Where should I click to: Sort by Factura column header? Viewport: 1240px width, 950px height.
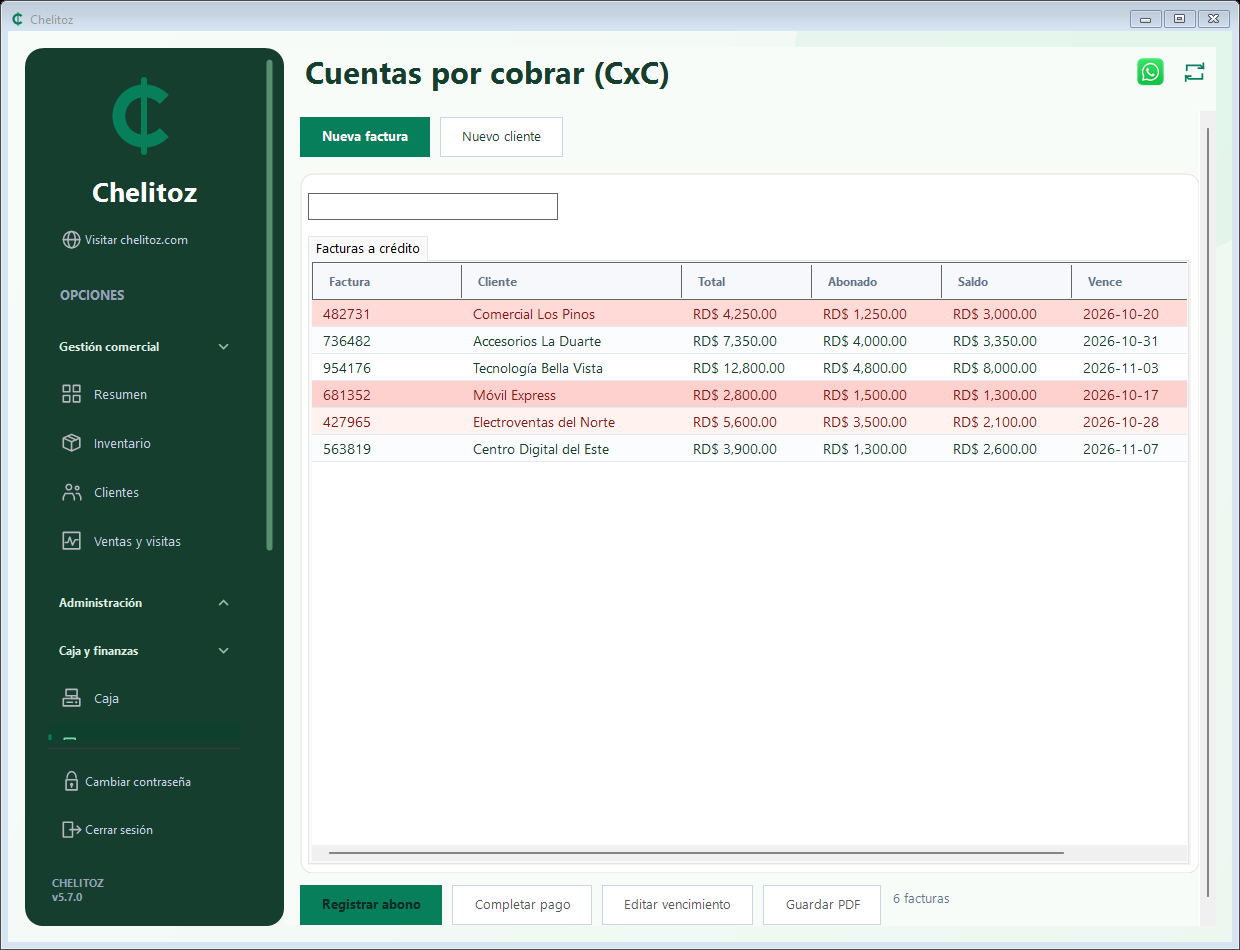pyautogui.click(x=387, y=282)
